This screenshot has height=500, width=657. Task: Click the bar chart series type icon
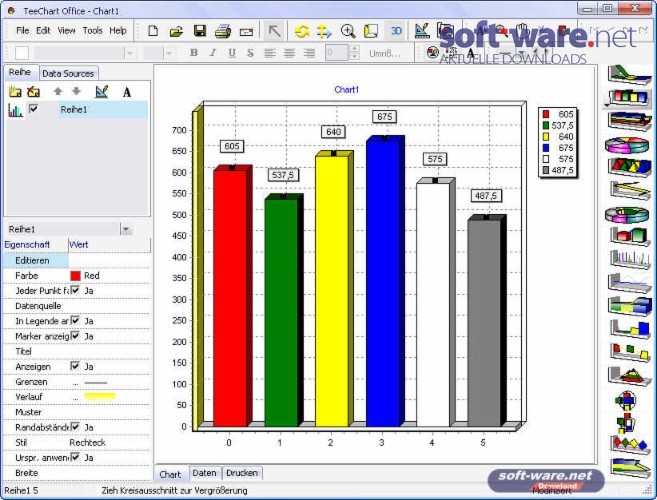click(x=16, y=110)
